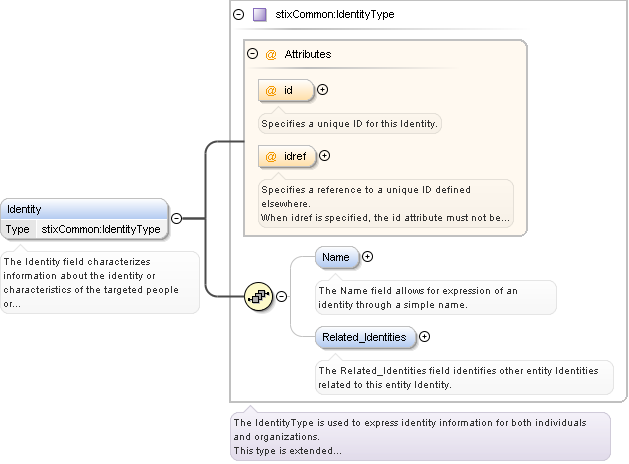Select the Name element node
Screen dimensions: 629x464
[x=336, y=258]
